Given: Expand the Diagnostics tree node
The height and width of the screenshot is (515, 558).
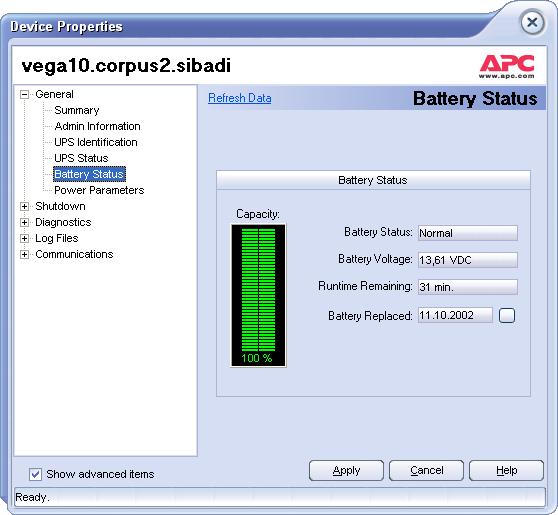Looking at the screenshot, I should (x=24, y=222).
